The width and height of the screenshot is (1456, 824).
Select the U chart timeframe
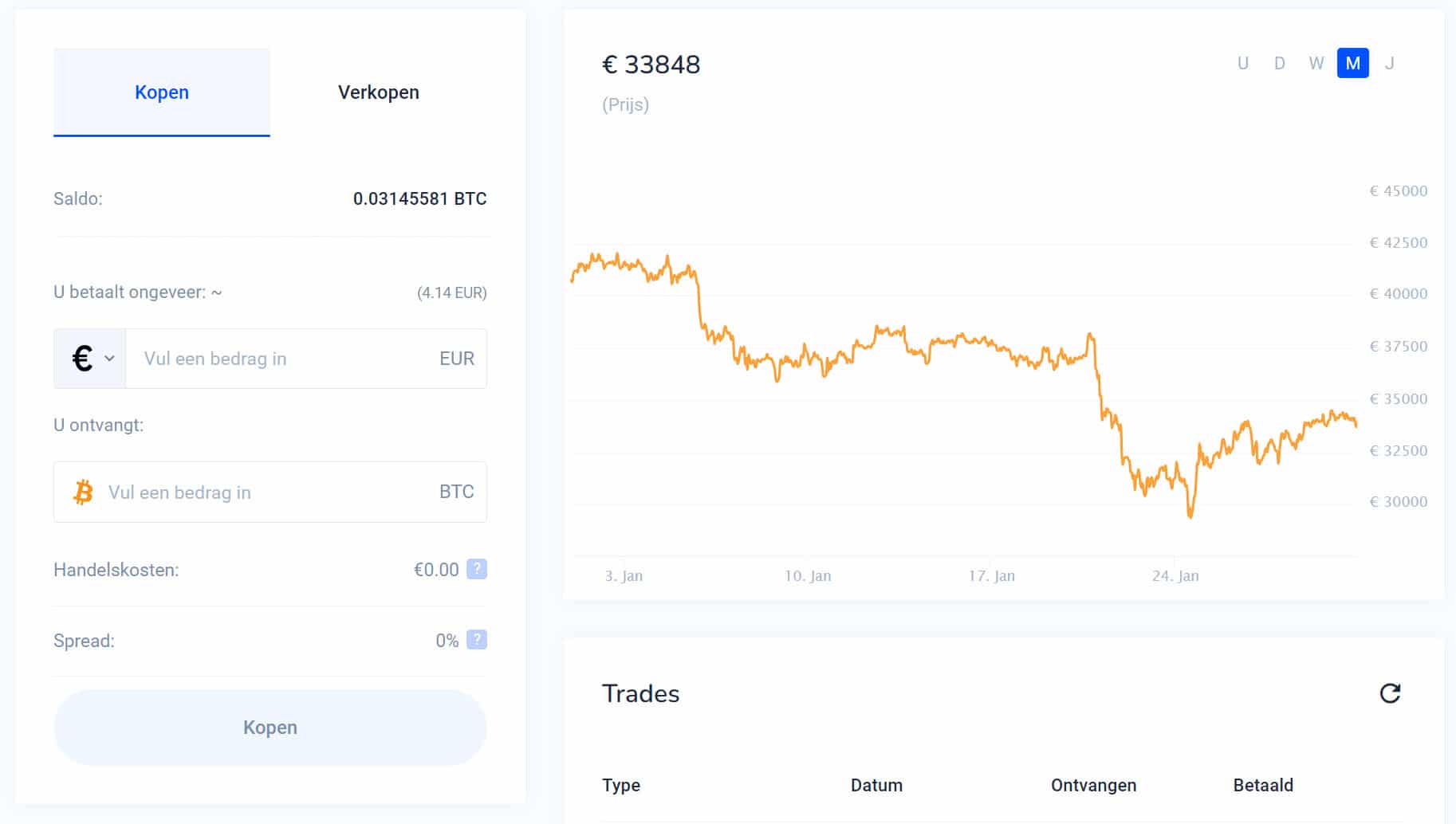tap(1242, 63)
